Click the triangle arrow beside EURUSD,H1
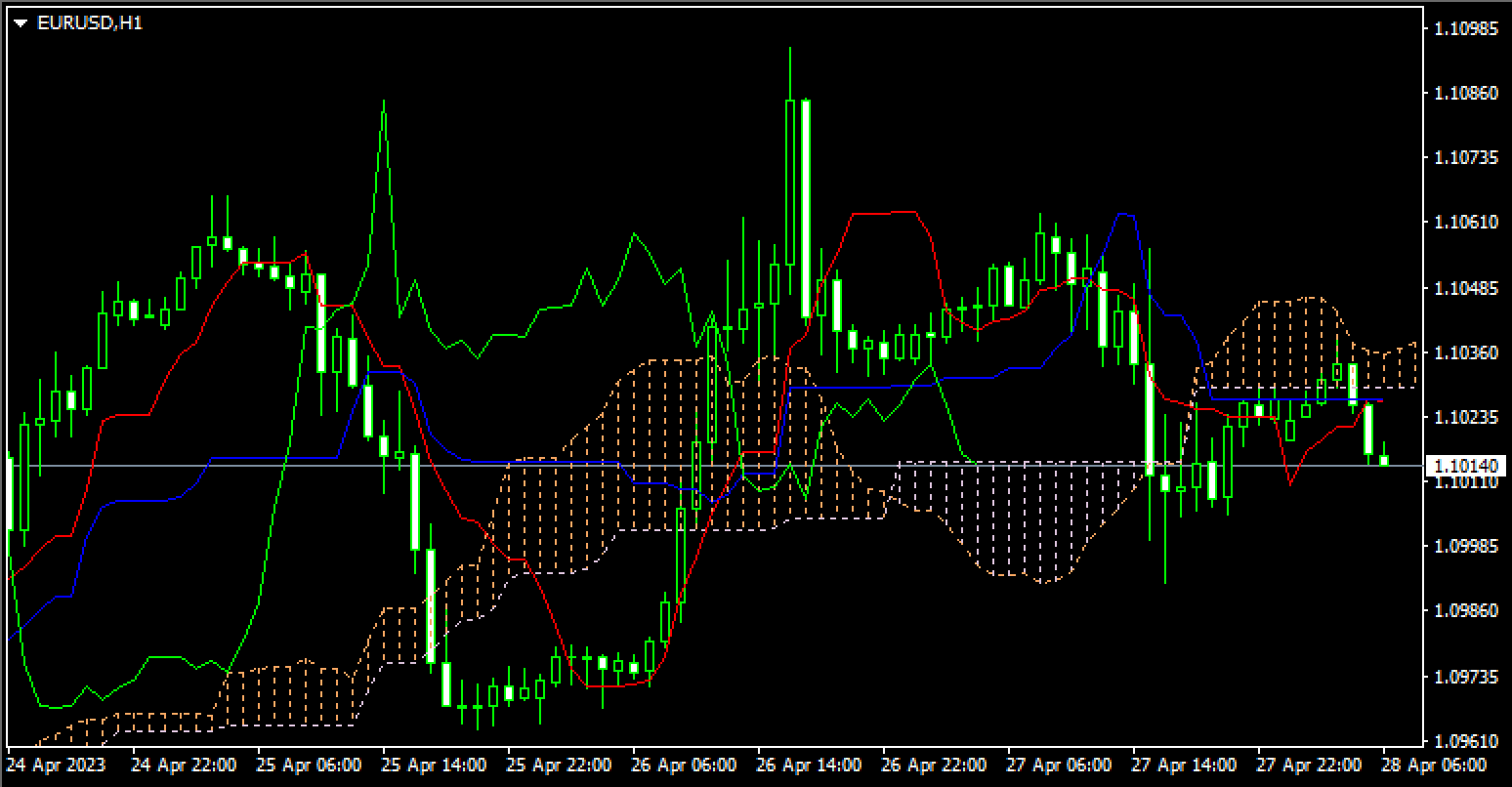The width and height of the screenshot is (1512, 787). tap(21, 22)
